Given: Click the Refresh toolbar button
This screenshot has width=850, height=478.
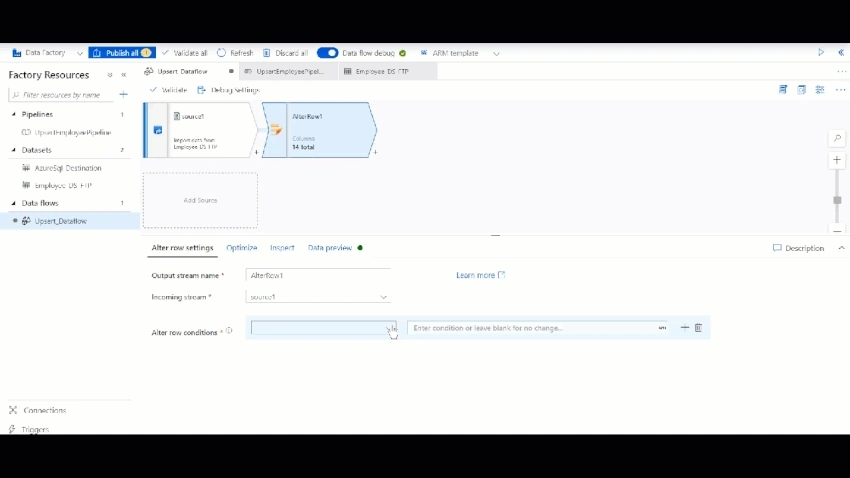Looking at the screenshot, I should coord(235,53).
